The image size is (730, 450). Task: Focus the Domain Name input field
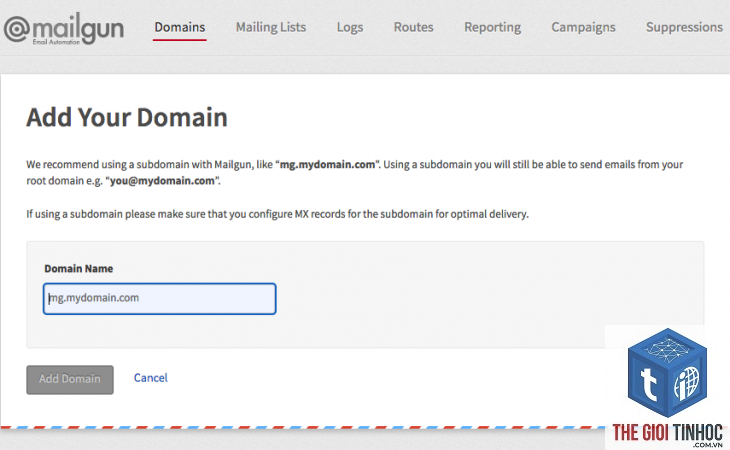[x=160, y=299]
